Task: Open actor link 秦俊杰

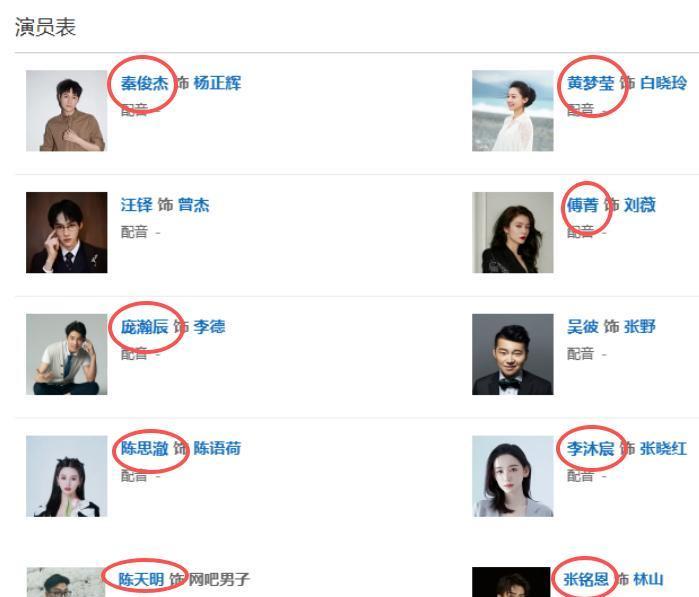Action: [x=144, y=83]
